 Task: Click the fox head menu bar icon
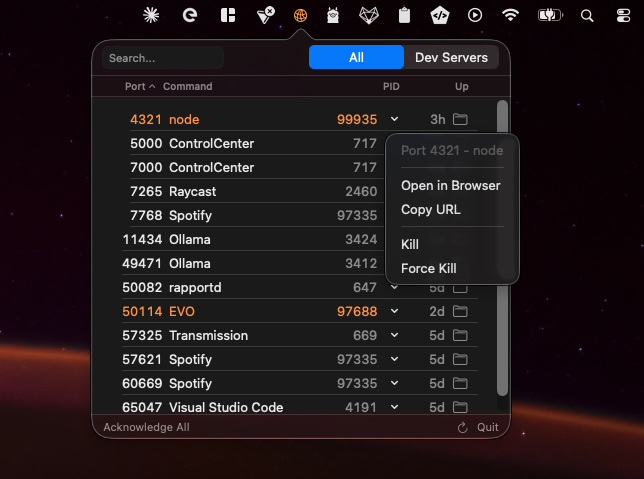369,16
